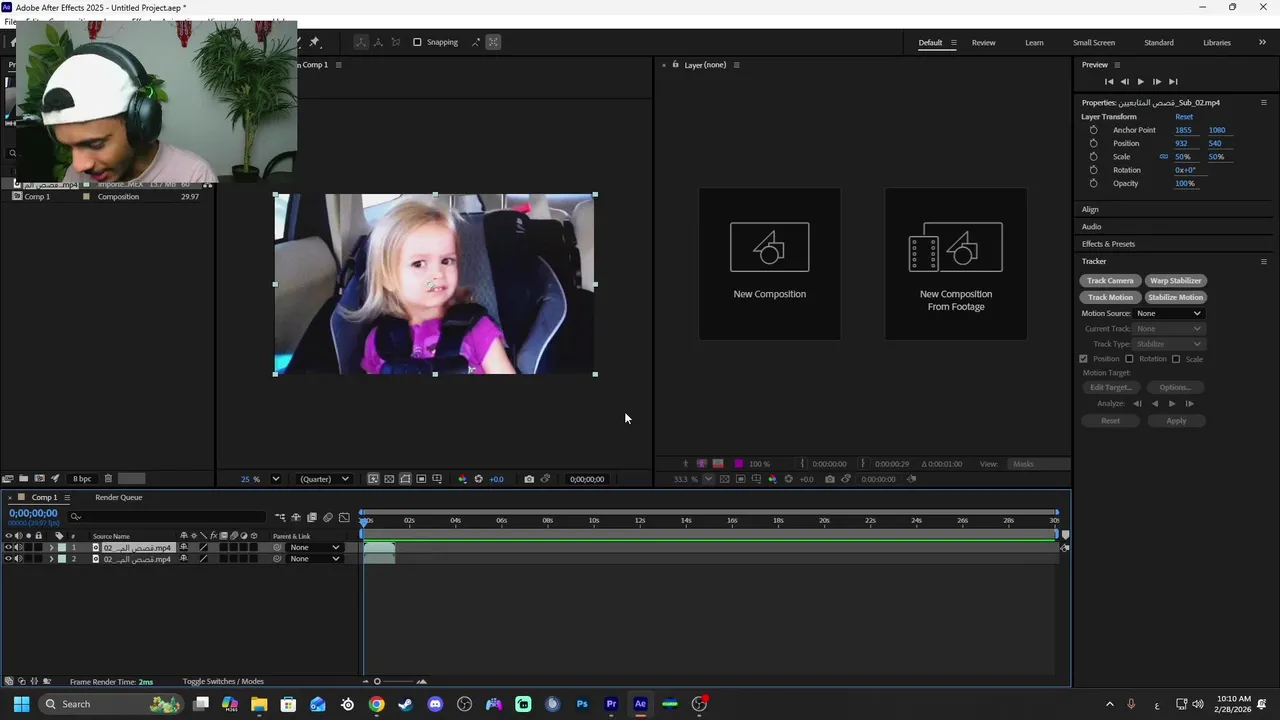This screenshot has width=1280, height=720.
Task: Click New Composition in Layer panel
Action: click(769, 262)
